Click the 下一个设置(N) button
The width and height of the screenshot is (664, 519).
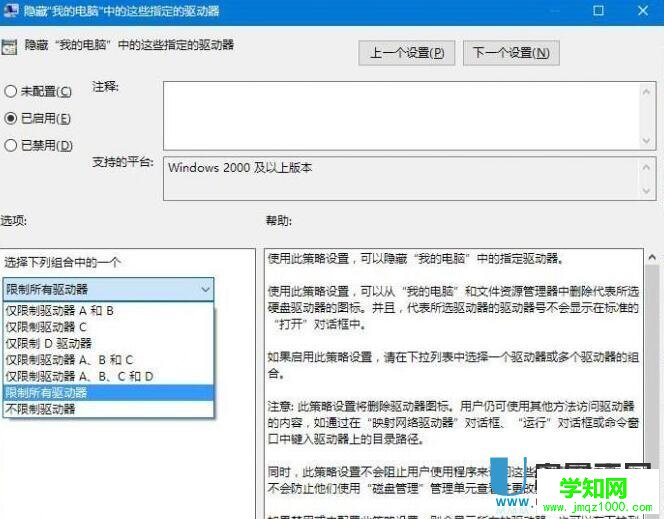click(x=511, y=53)
